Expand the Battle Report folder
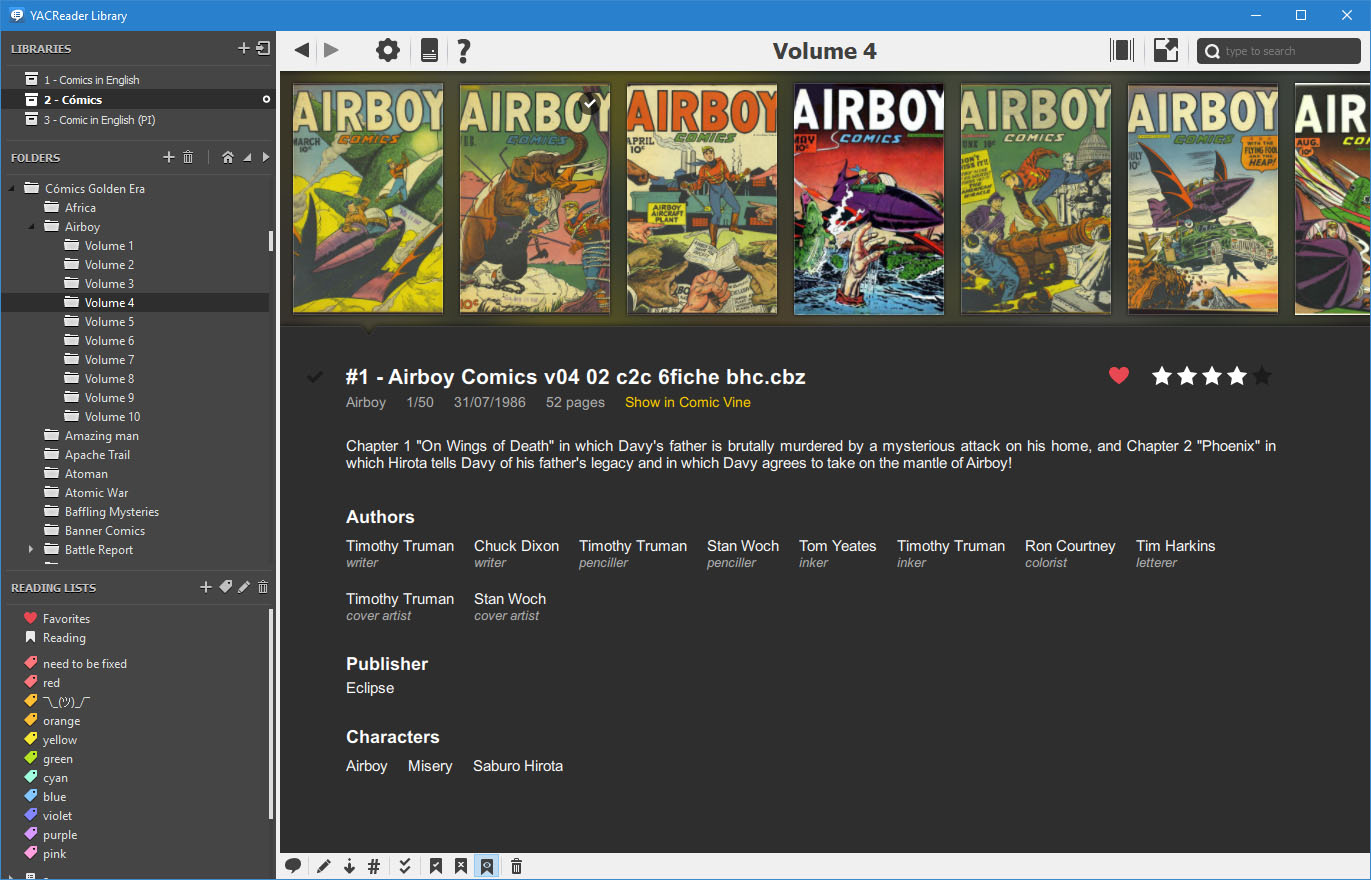 [x=31, y=550]
